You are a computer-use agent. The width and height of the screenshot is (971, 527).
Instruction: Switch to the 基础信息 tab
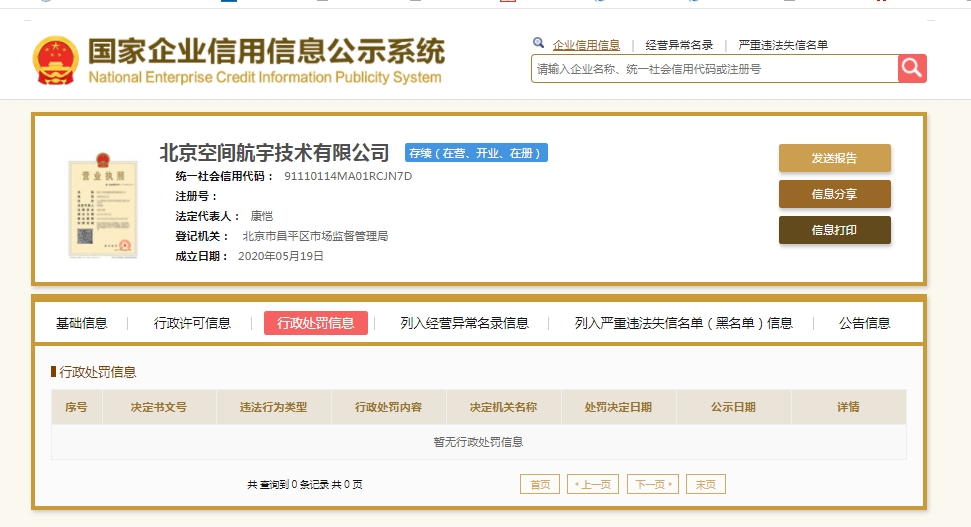81,323
